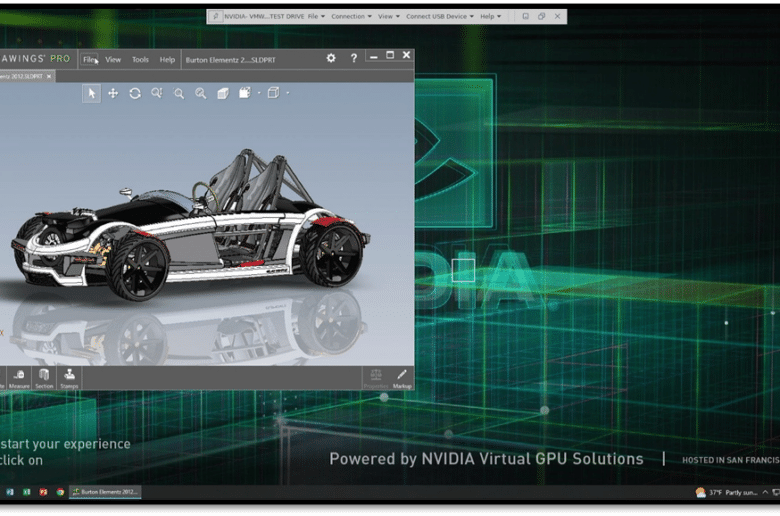Click the Burton Elementz 2....SLDPRT title text
The width and height of the screenshot is (780, 516).
point(230,60)
